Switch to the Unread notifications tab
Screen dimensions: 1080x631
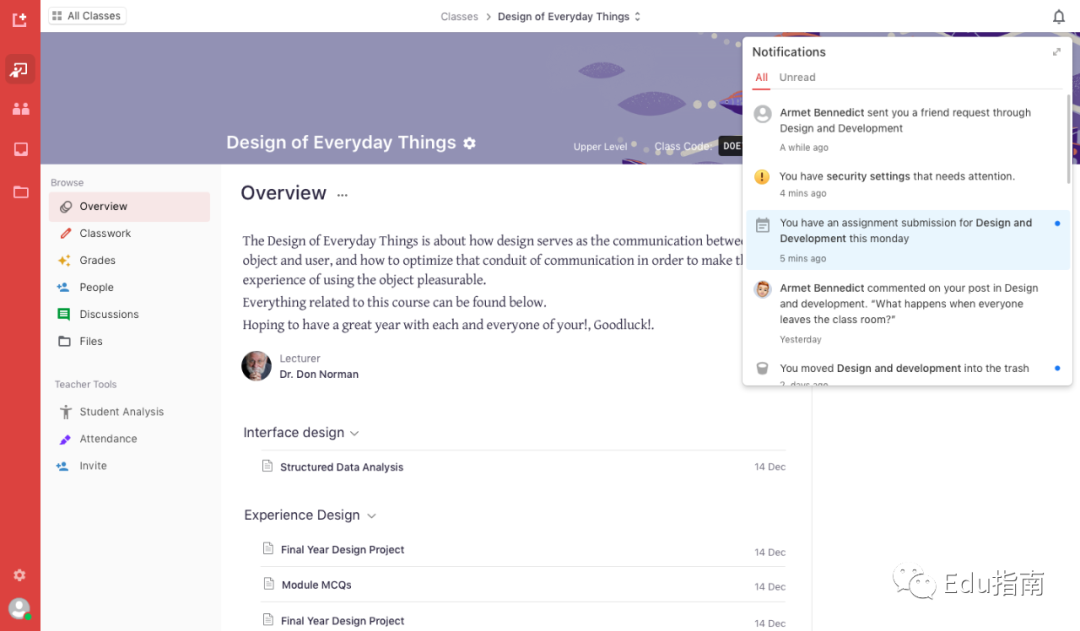(x=797, y=78)
